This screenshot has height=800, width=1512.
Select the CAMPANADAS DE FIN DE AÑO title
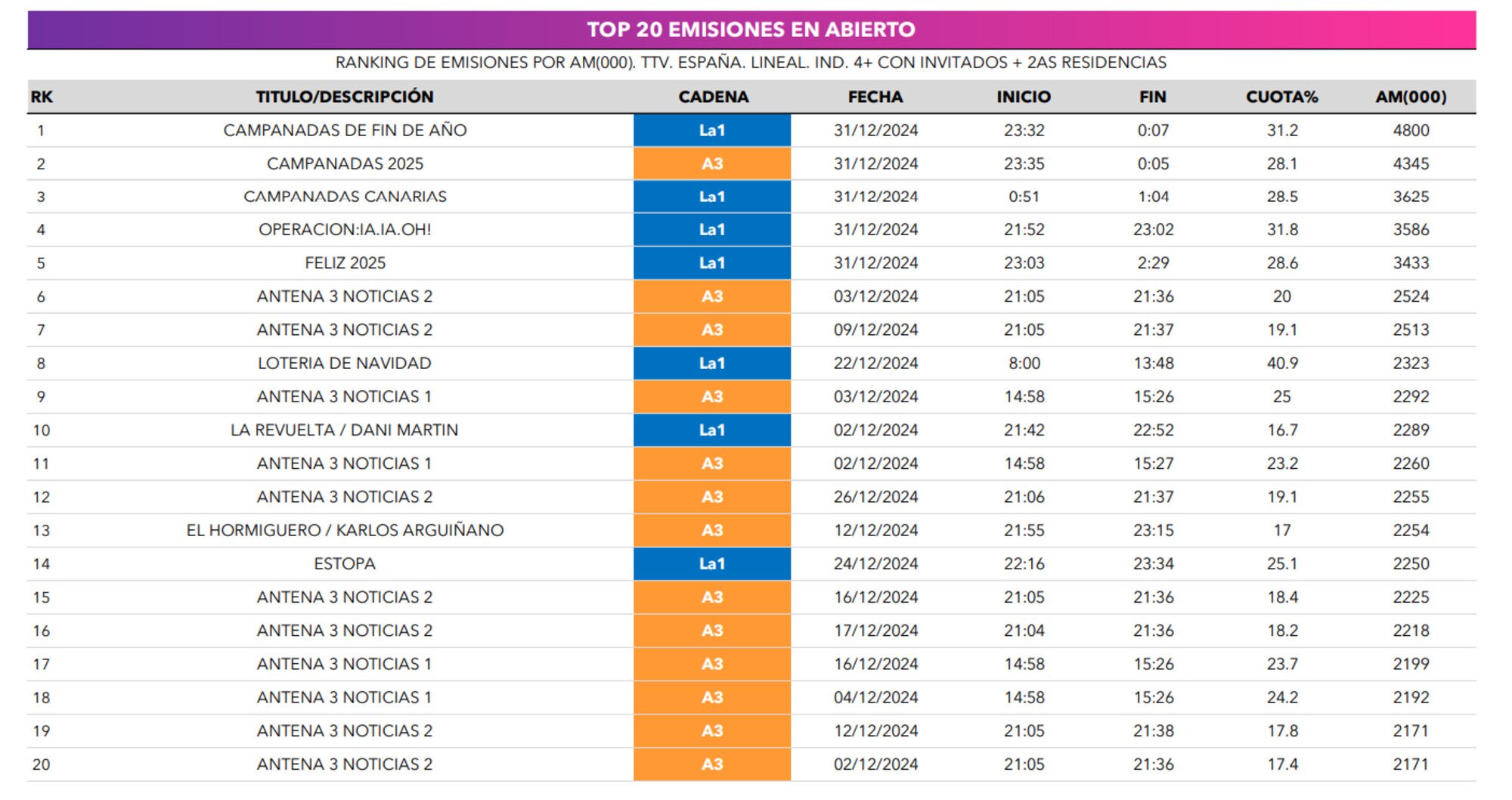click(345, 130)
